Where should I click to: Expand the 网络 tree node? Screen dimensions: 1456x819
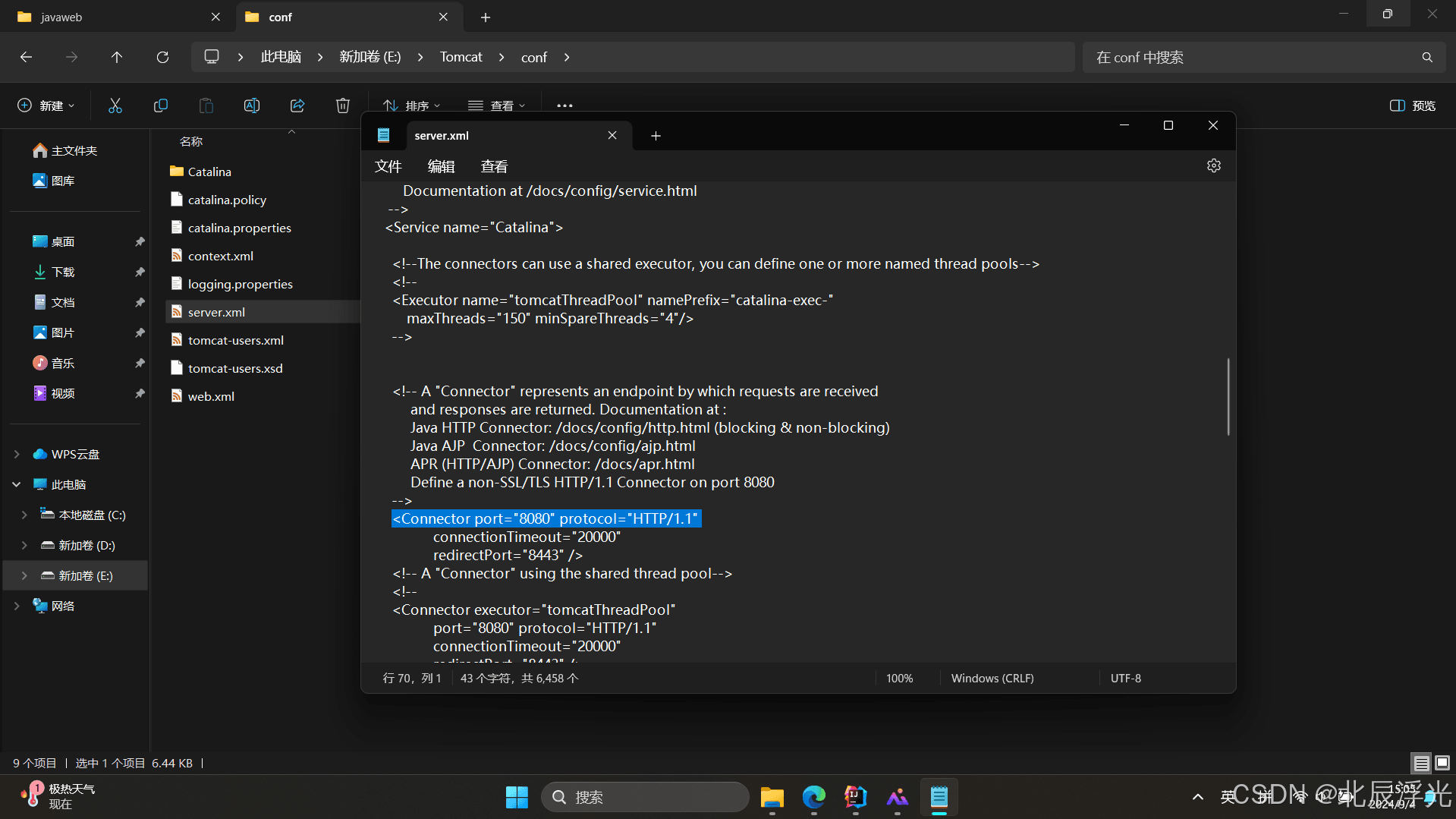[17, 606]
